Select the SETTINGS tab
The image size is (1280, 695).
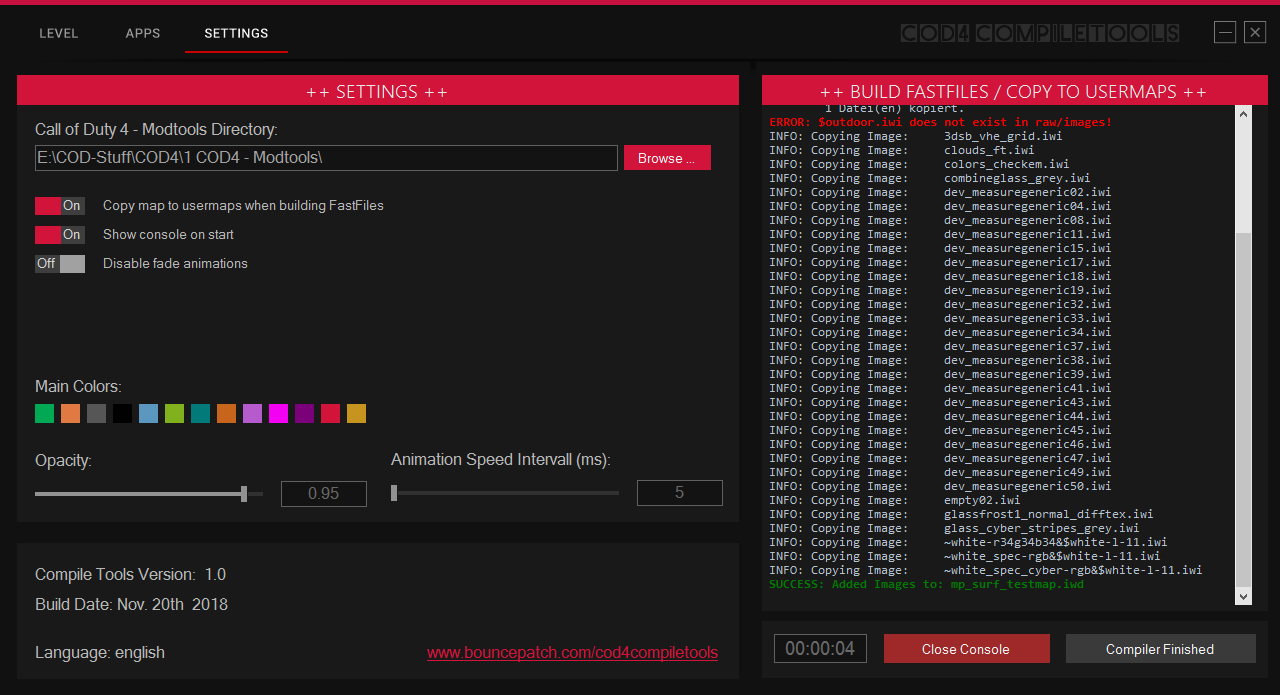[x=236, y=33]
